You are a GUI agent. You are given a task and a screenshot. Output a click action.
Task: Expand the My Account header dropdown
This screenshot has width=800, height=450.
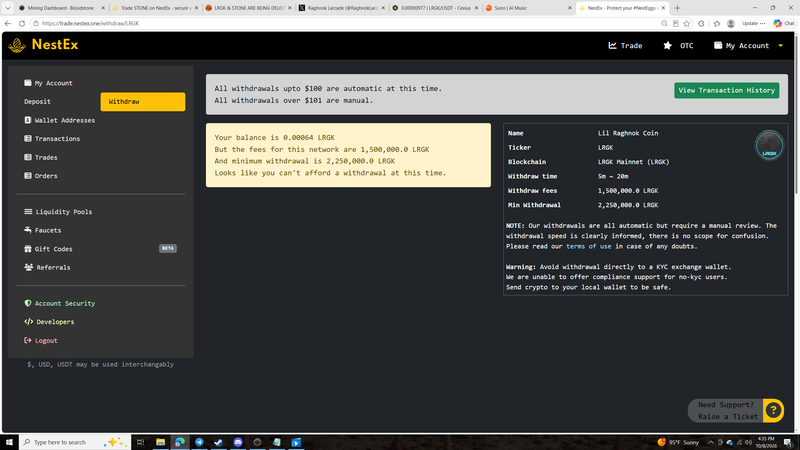click(x=748, y=45)
